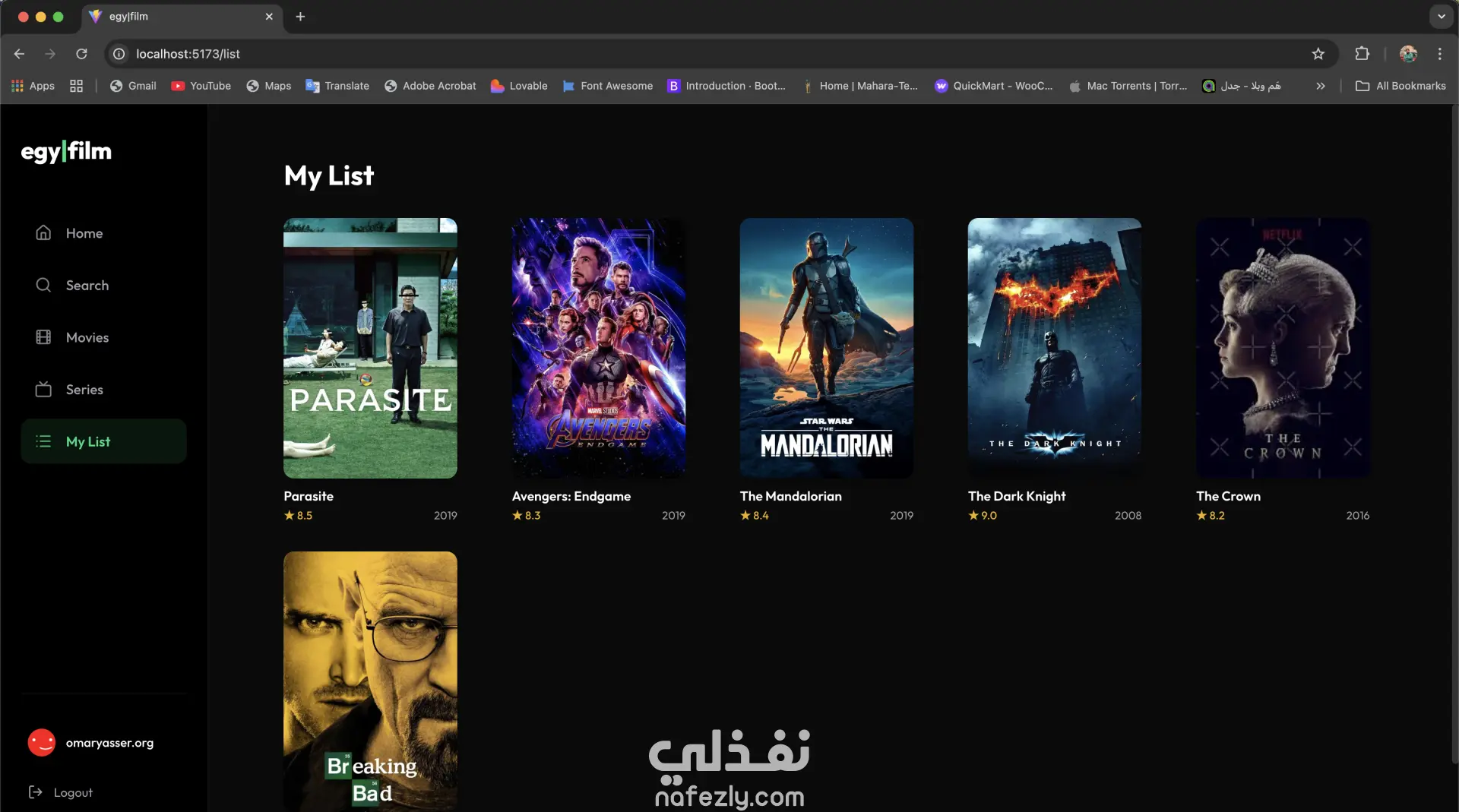Open the Maps bookmark
The width and height of the screenshot is (1459, 812).
pos(269,86)
